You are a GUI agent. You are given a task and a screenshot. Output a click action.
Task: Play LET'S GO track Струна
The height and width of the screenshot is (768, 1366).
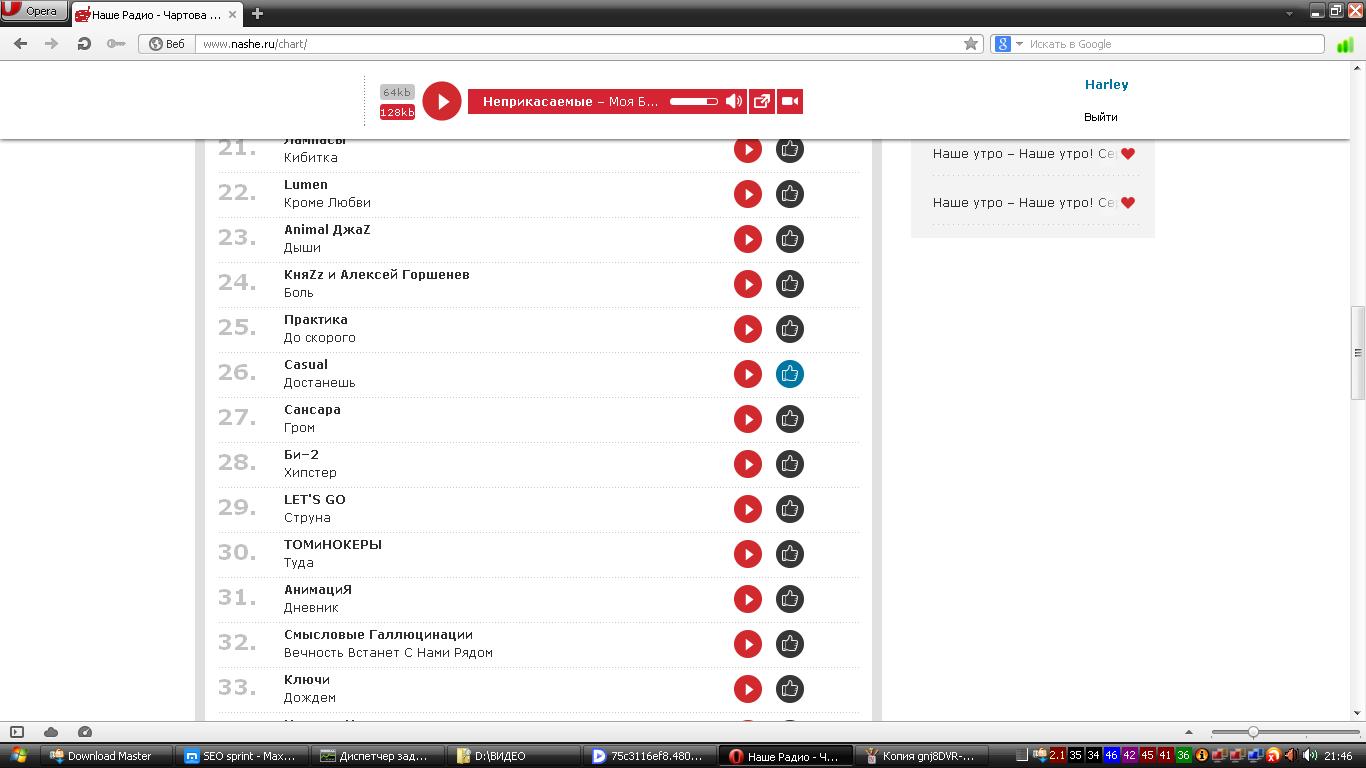(748, 509)
